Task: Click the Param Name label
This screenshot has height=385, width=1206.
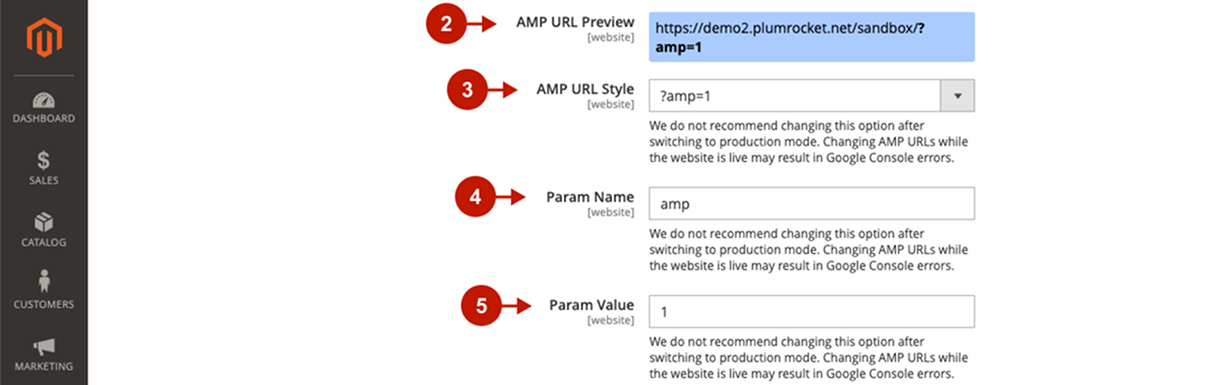Action: pyautogui.click(x=590, y=197)
